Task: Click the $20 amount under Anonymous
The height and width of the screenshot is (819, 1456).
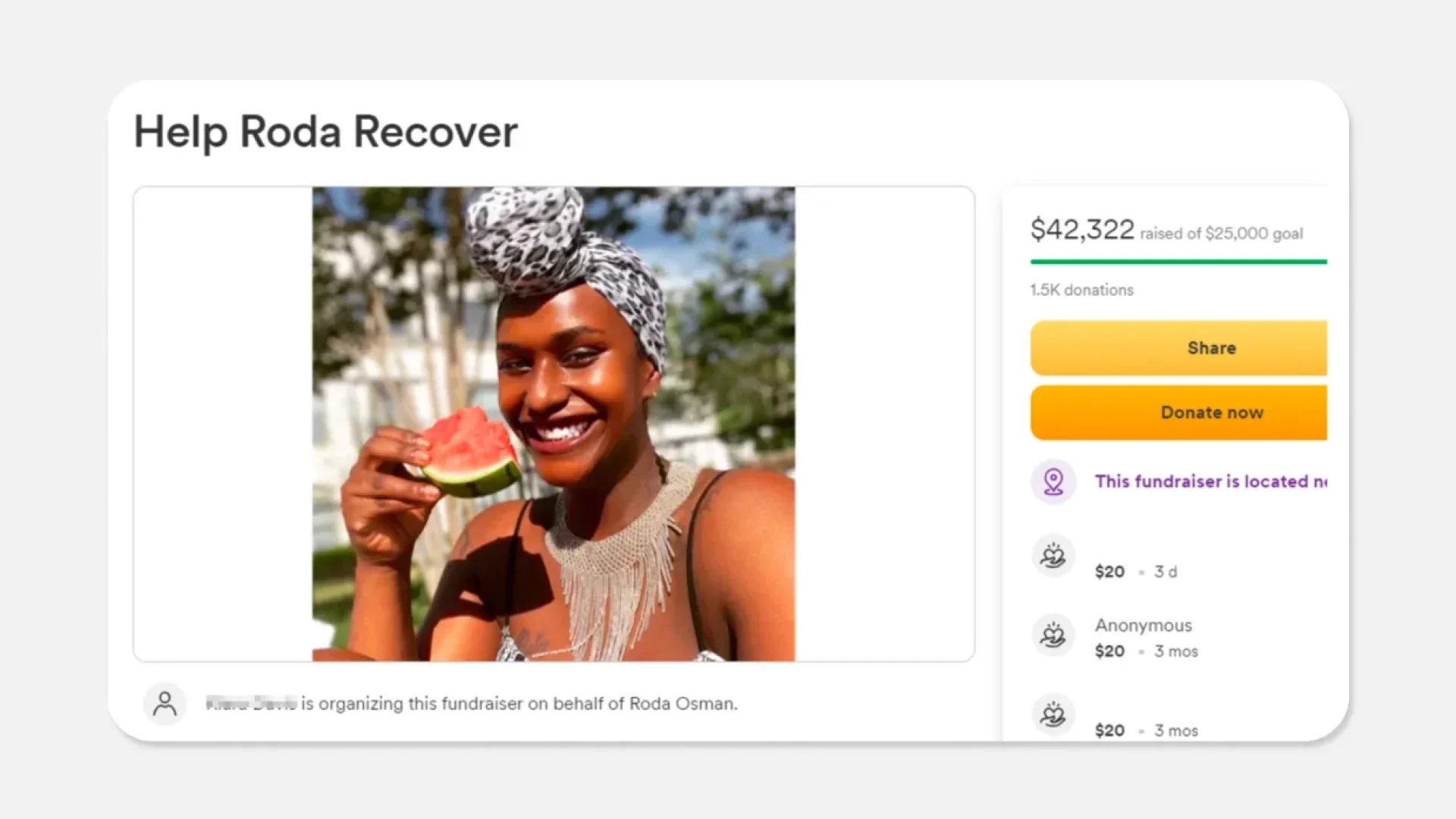Action: pyautogui.click(x=1109, y=651)
